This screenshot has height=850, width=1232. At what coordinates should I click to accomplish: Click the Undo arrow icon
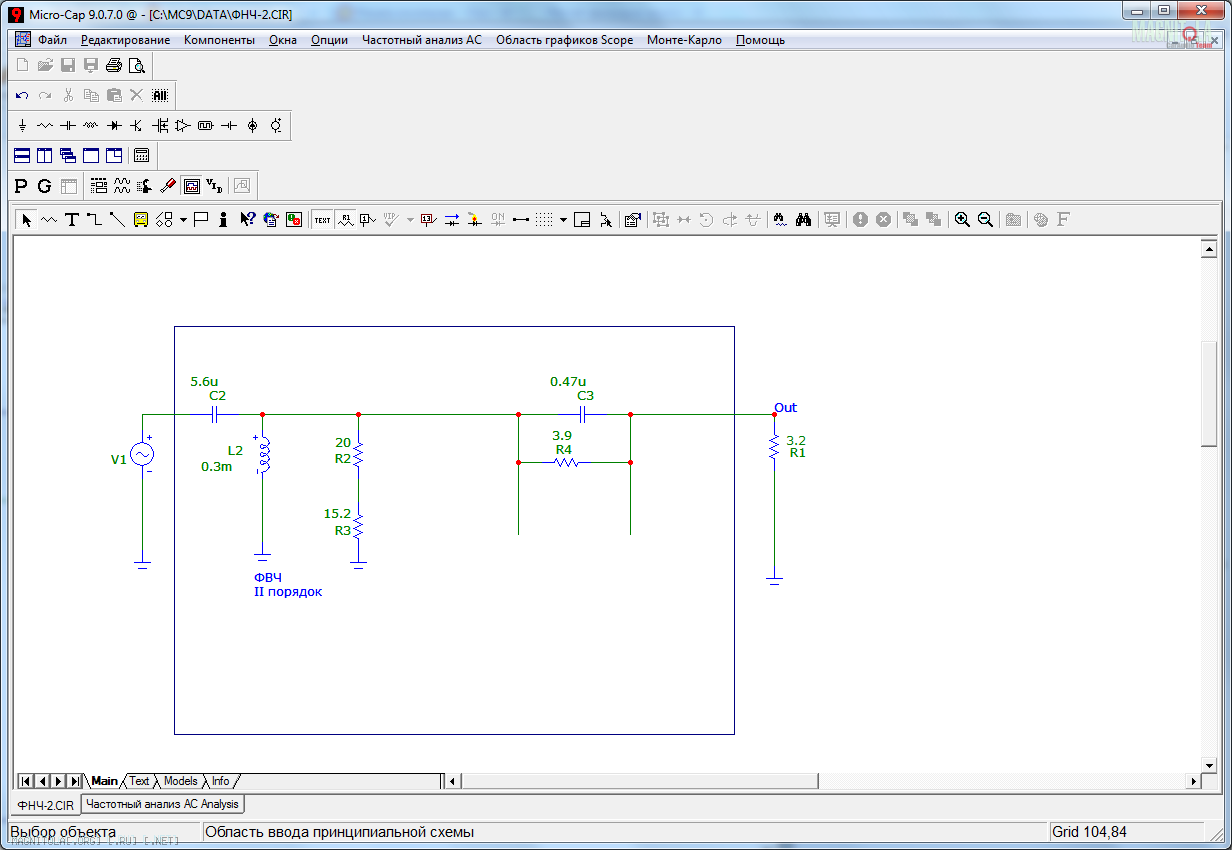22,95
